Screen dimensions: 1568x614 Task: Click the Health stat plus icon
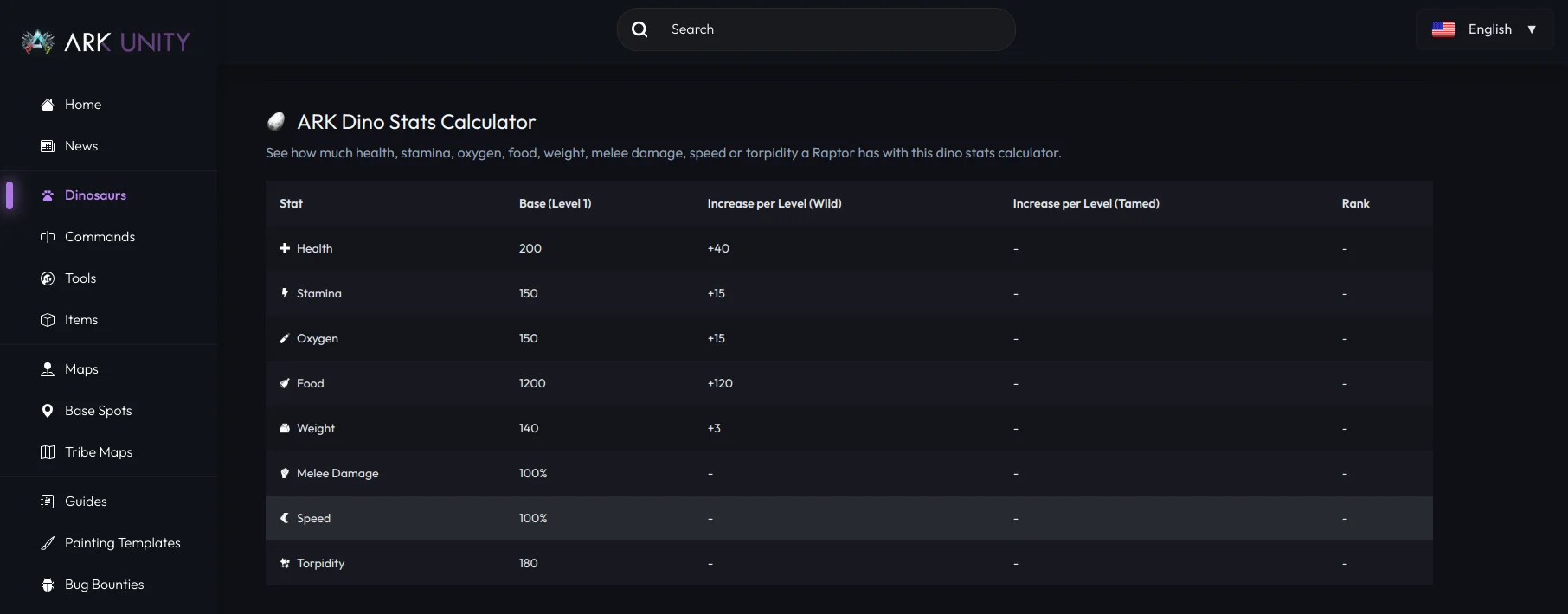285,248
